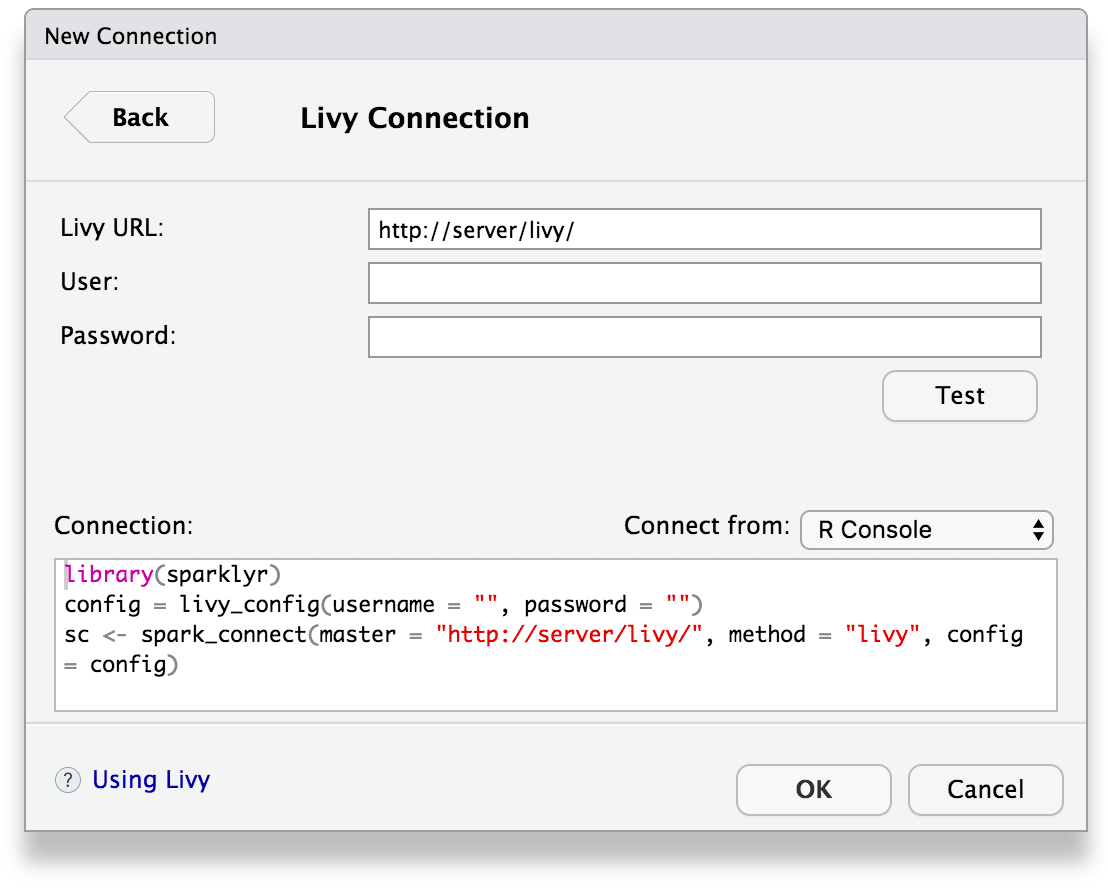Click the red "http://server/livy/" string in code

pyautogui.click(x=570, y=635)
